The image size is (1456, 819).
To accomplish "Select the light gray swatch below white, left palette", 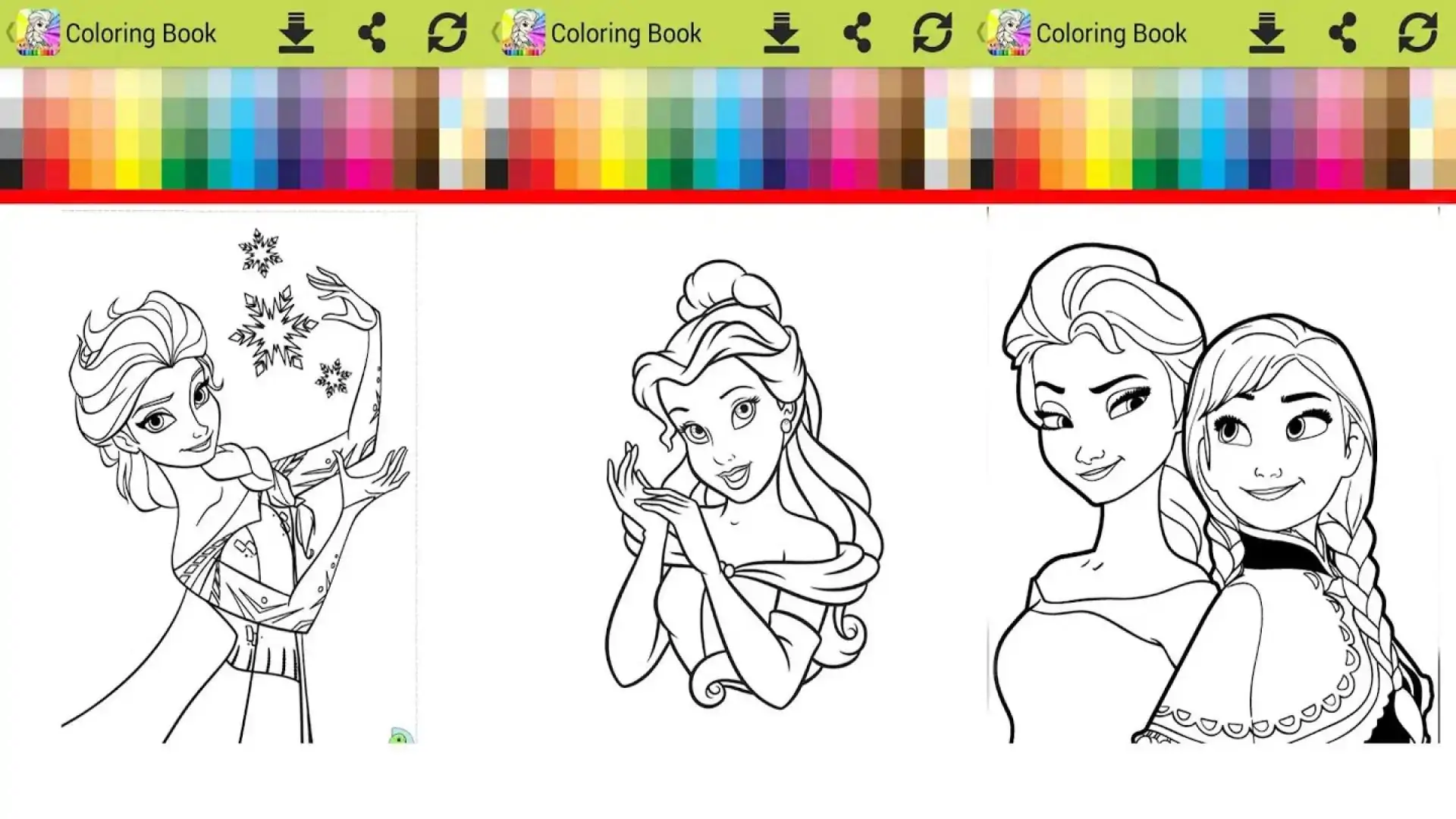I will point(11,113).
